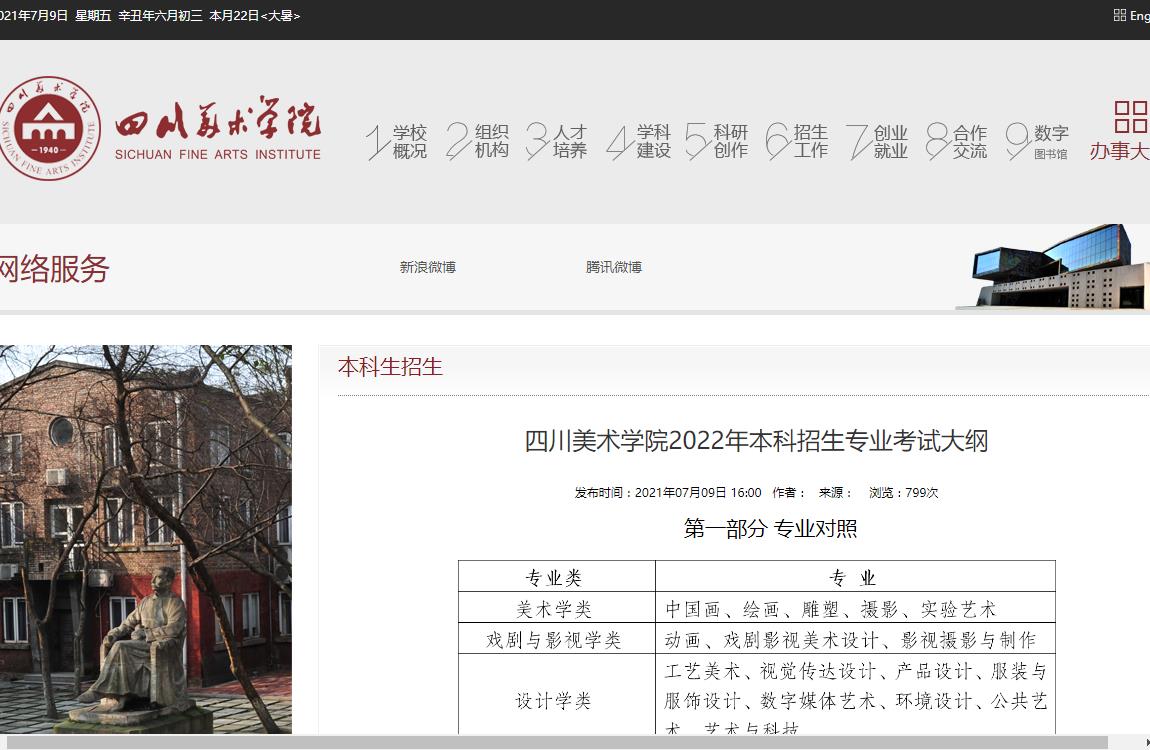This screenshot has height=750, width=1150.
Task: Click the 四川美术学院 calligraphy wordmark
Action: pyautogui.click(x=218, y=122)
